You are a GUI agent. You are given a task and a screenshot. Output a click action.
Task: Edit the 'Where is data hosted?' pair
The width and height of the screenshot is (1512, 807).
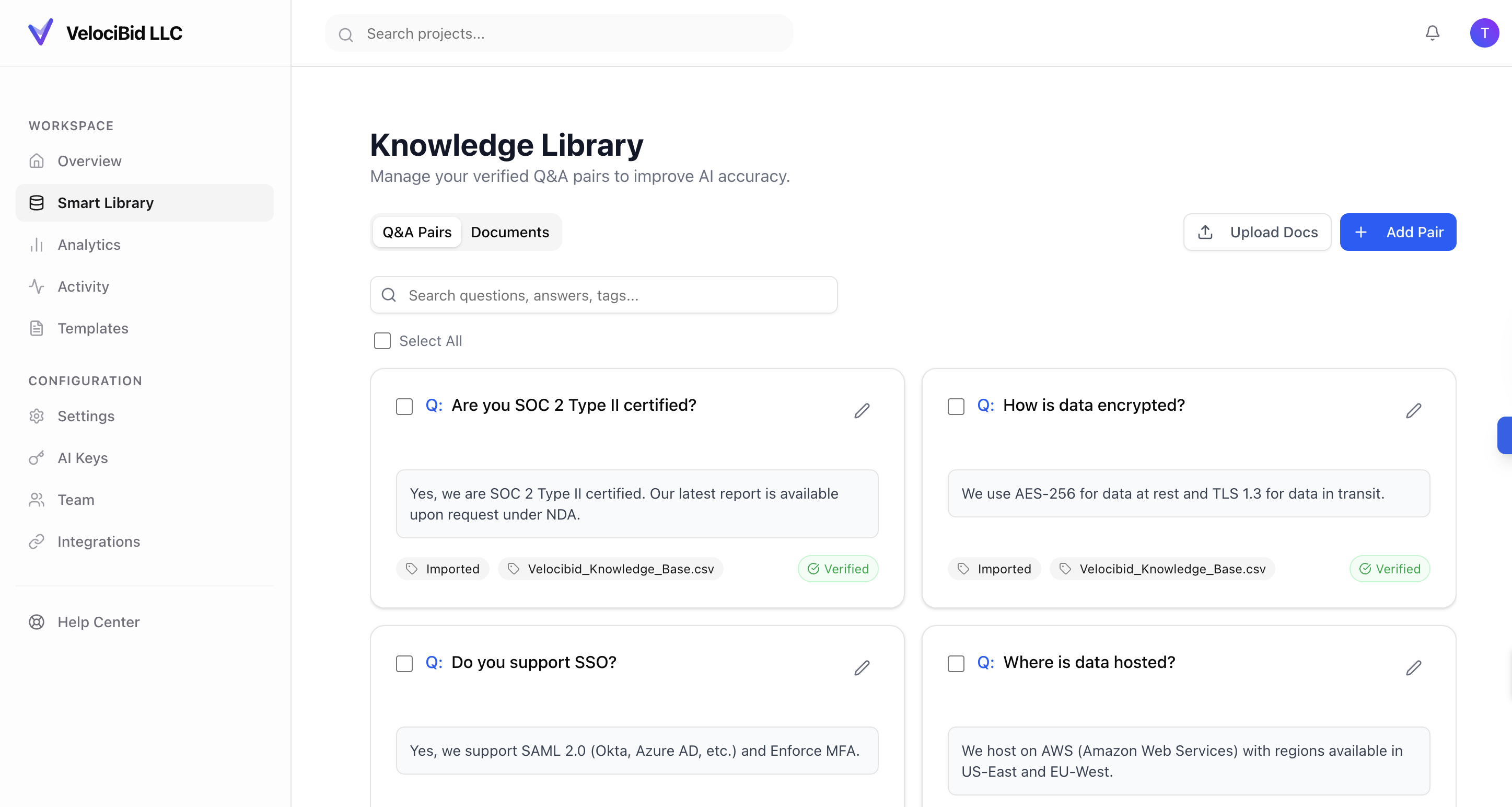pyautogui.click(x=1413, y=668)
